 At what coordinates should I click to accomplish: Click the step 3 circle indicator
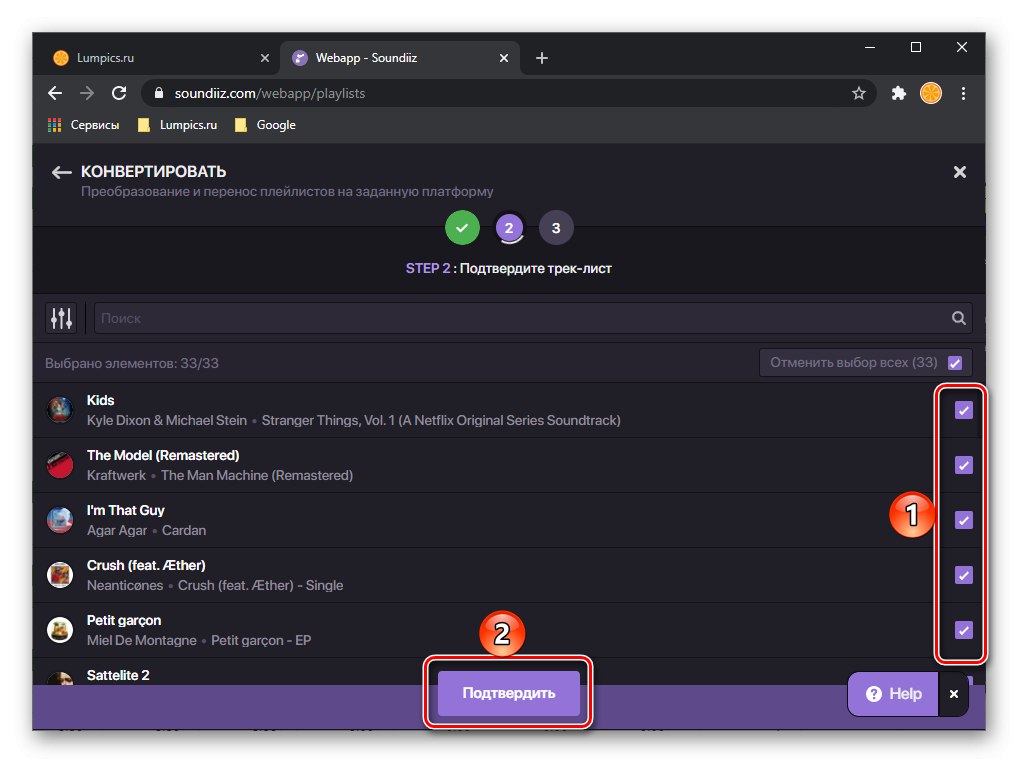pos(556,228)
